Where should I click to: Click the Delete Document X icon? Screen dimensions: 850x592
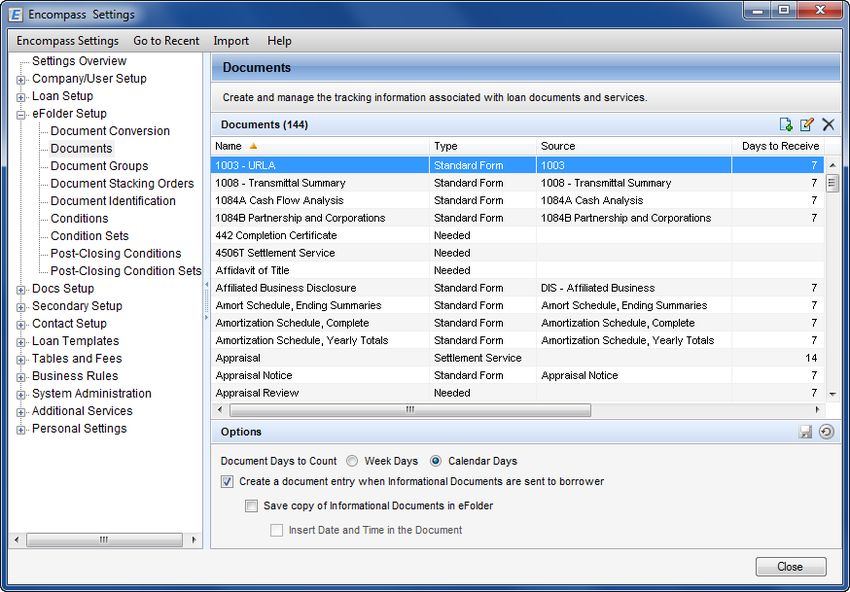pyautogui.click(x=828, y=124)
